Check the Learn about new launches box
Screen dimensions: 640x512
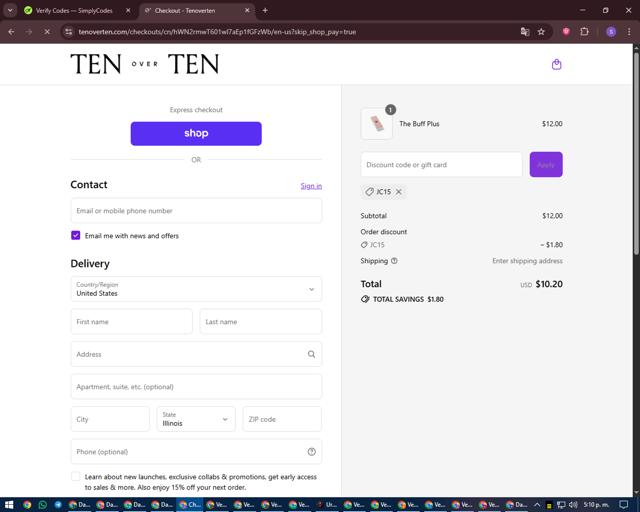pyautogui.click(x=76, y=476)
